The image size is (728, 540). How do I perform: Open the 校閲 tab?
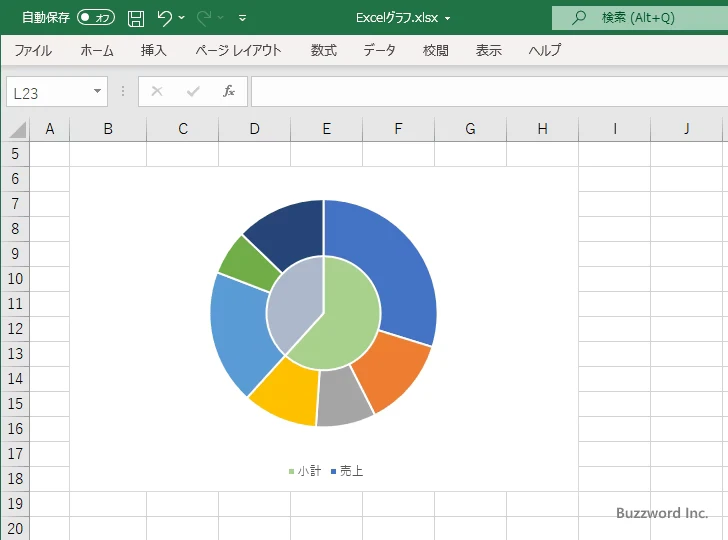point(436,50)
